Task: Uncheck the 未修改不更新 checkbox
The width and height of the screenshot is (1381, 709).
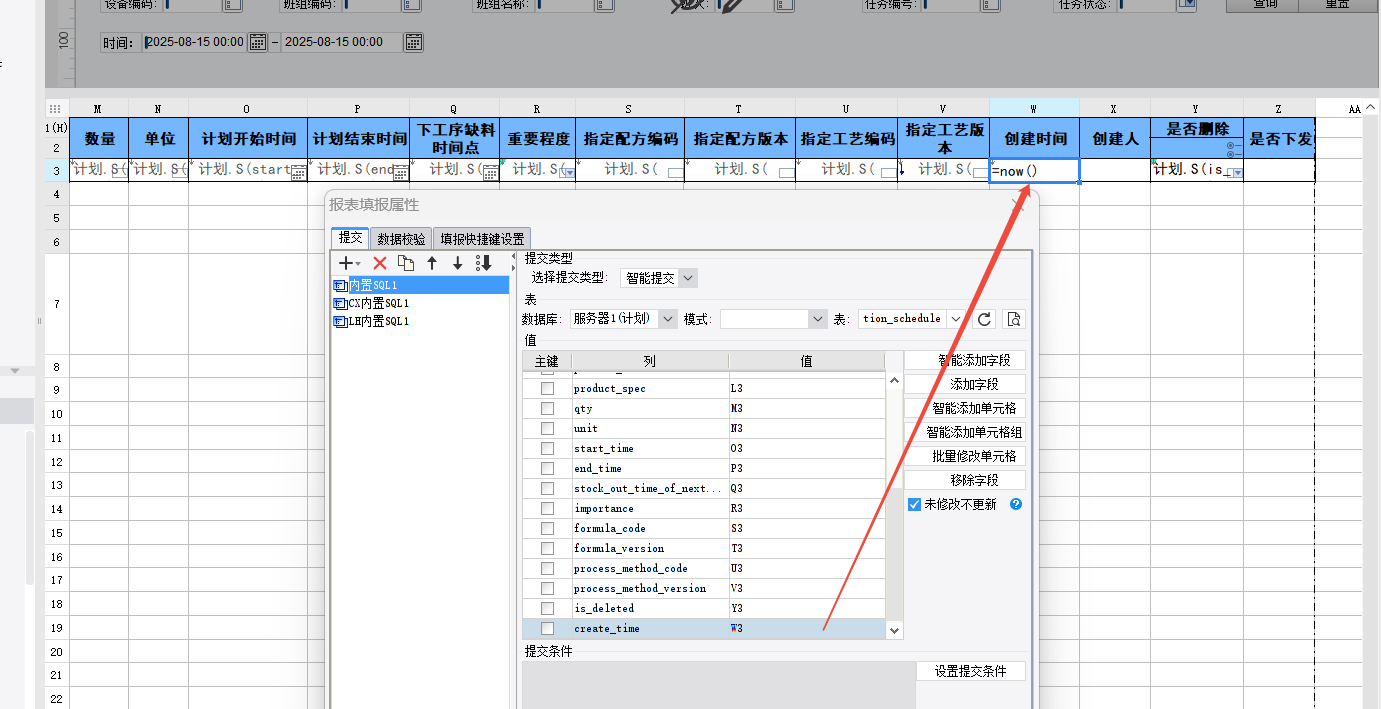Action: point(914,505)
